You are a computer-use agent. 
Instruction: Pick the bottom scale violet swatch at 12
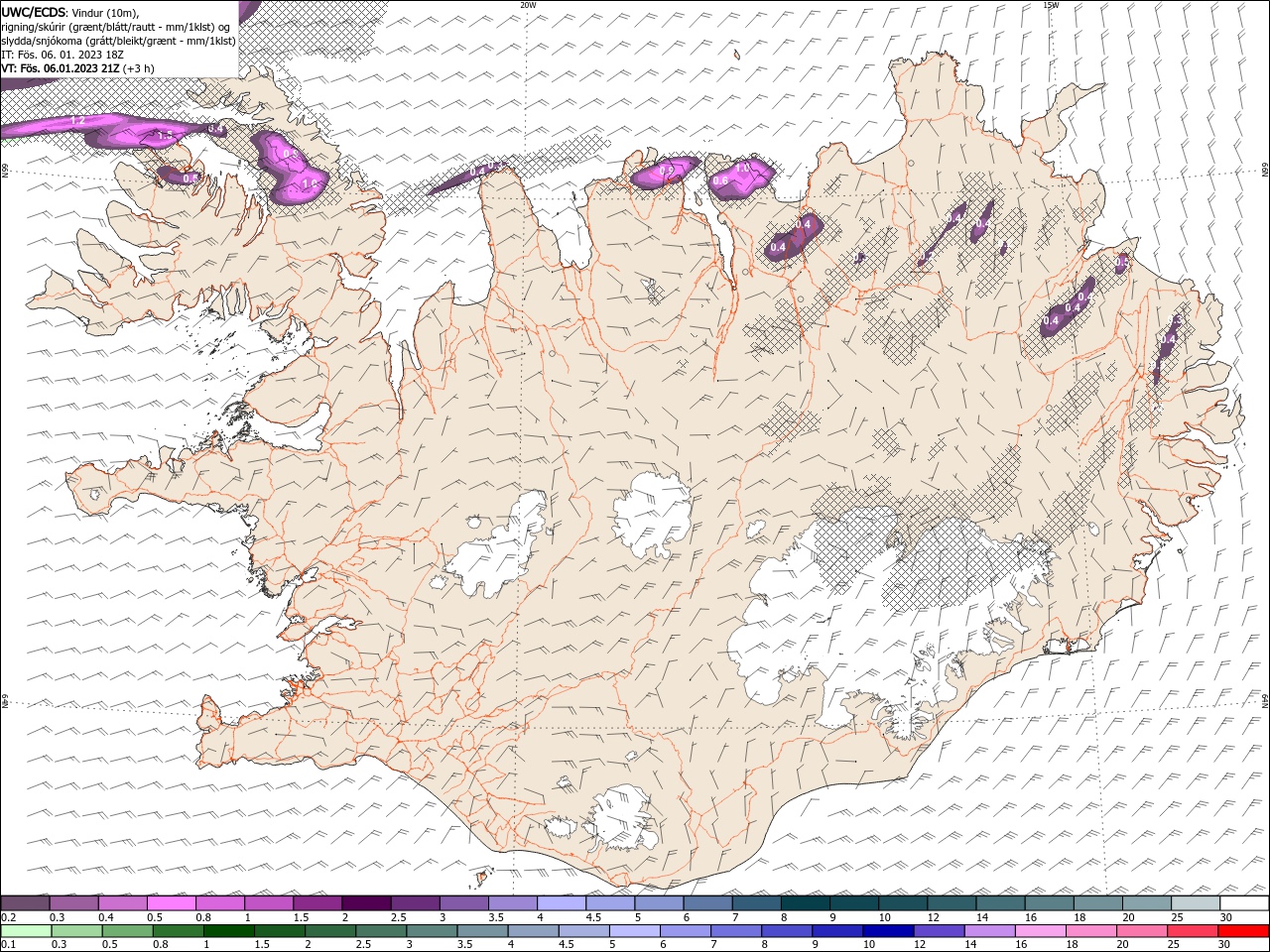coord(939,931)
